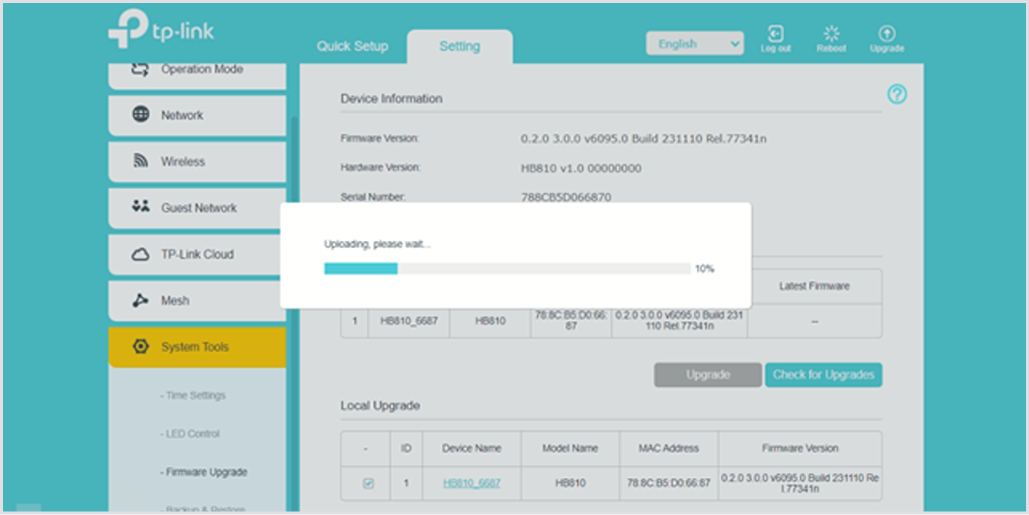The width and height of the screenshot is (1029, 515).
Task: Open the Operation Mode menu
Action: 197,74
